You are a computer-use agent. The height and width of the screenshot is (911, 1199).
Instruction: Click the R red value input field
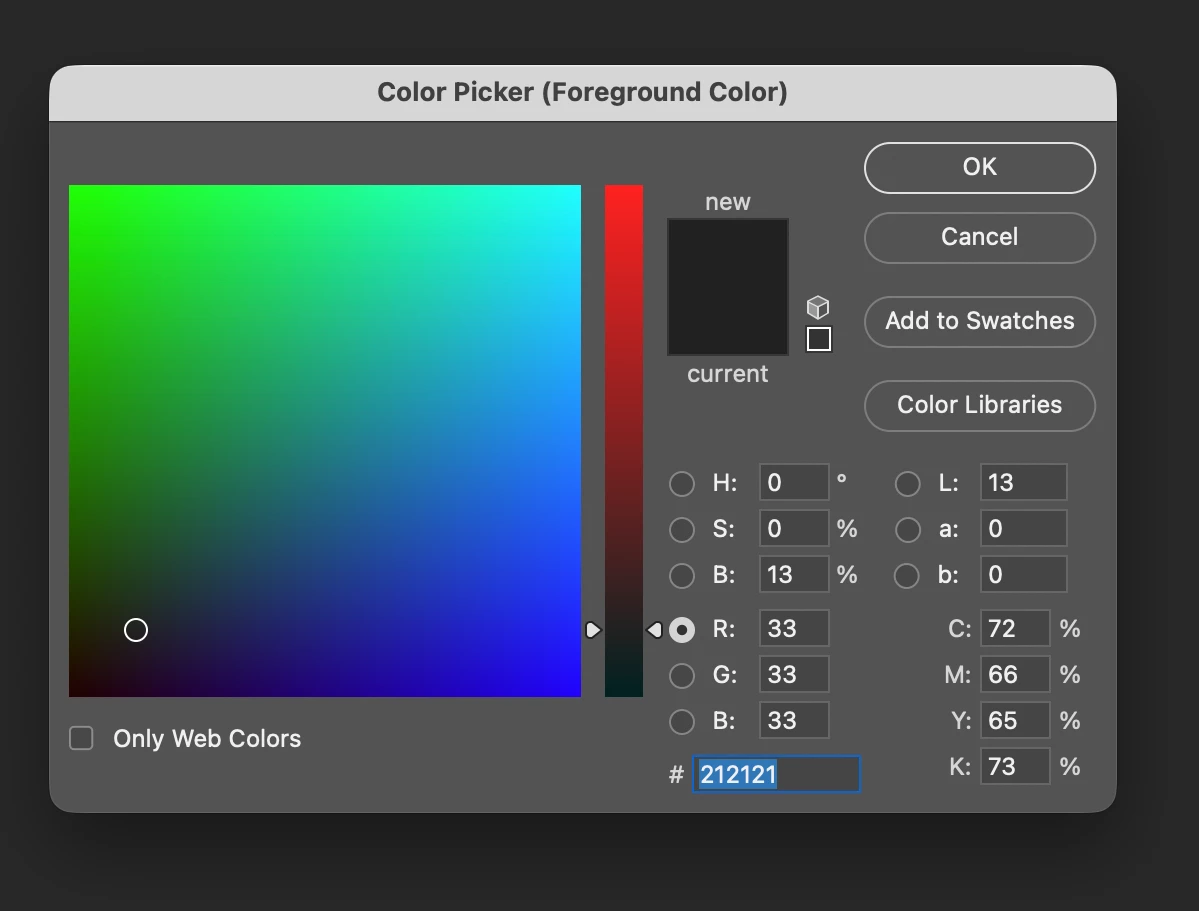(x=794, y=629)
